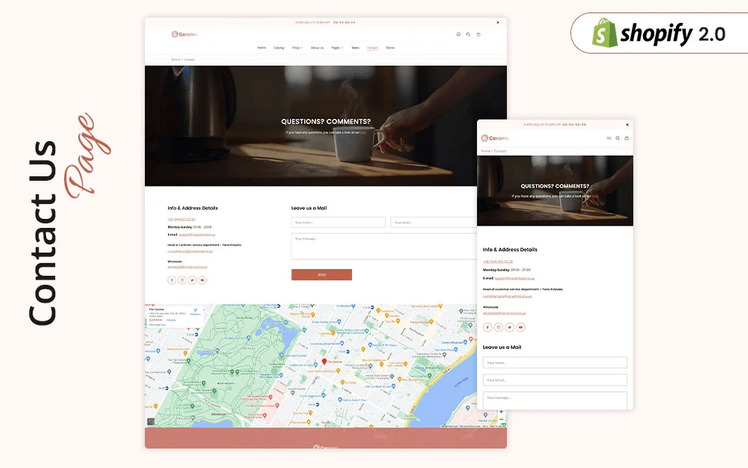Screen dimensions: 748x468
Task: Open the Instagram icon in mobile view
Action: [x=499, y=327]
